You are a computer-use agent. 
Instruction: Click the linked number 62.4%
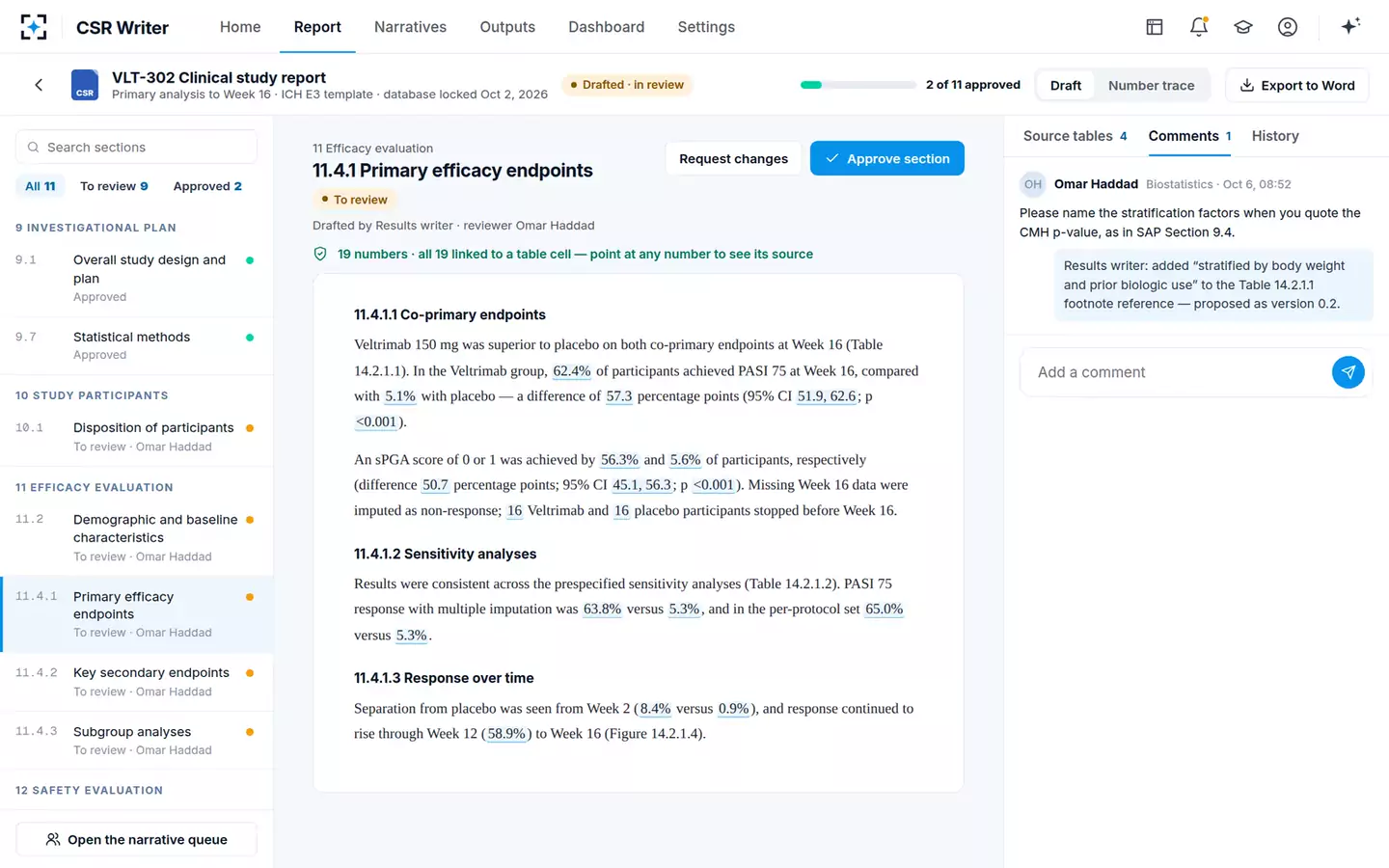[572, 370]
